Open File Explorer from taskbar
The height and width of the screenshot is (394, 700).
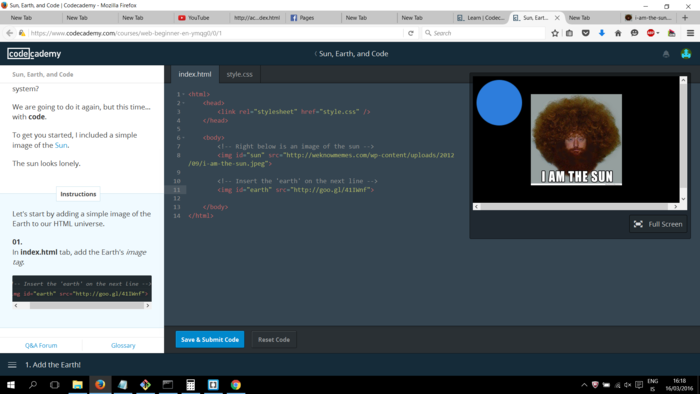77,385
